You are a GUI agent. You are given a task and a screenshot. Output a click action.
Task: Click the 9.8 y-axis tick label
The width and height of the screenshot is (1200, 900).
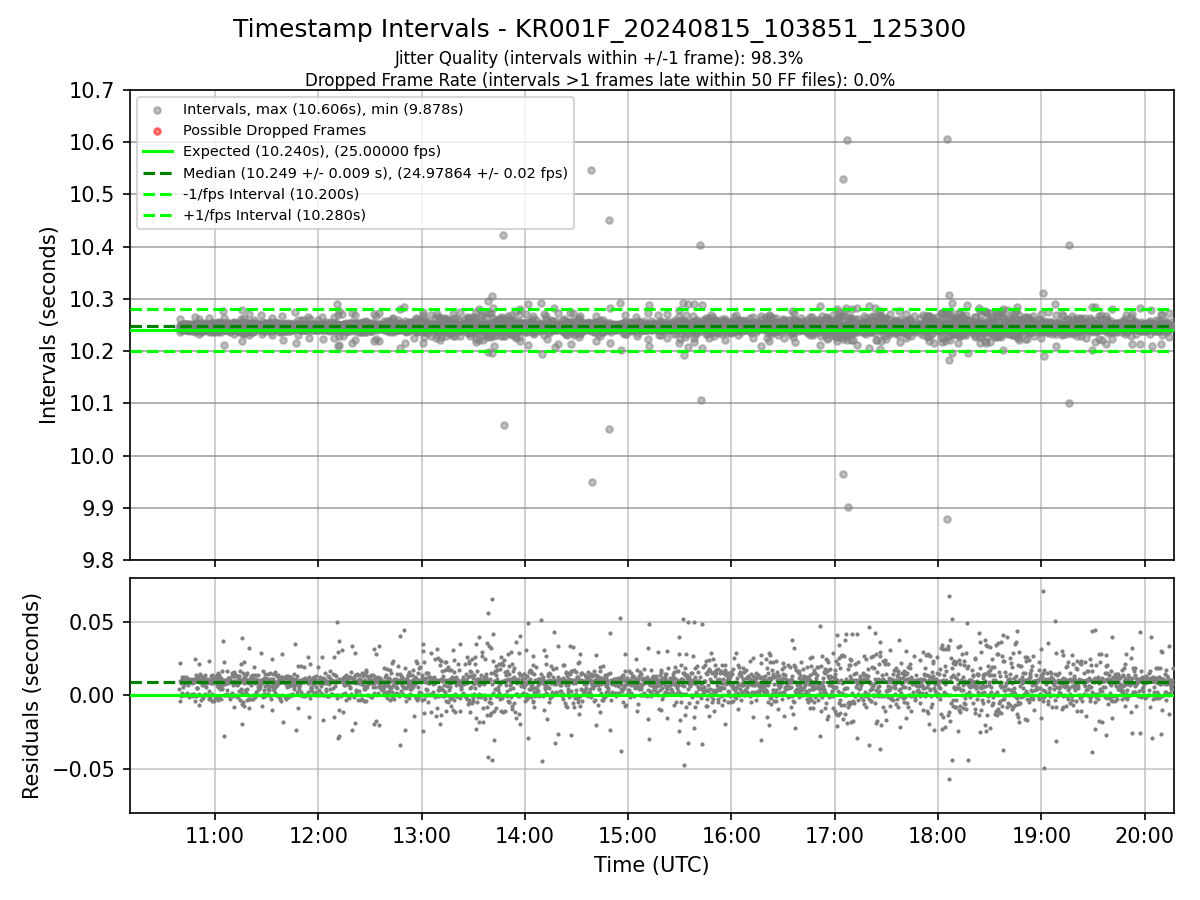click(98, 561)
